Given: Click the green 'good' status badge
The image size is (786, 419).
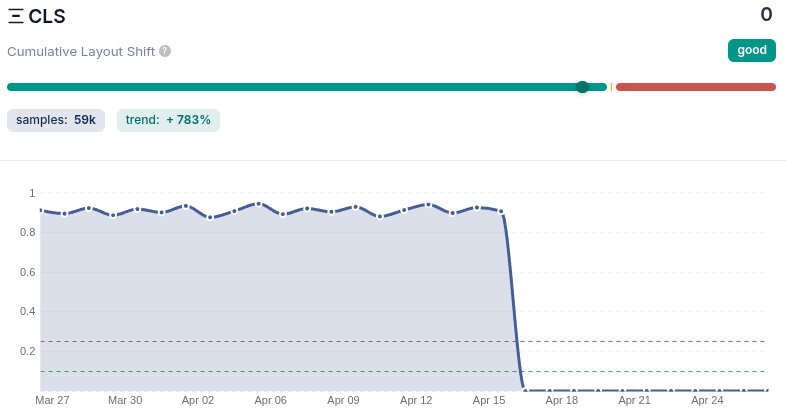Looking at the screenshot, I should coord(751,50).
